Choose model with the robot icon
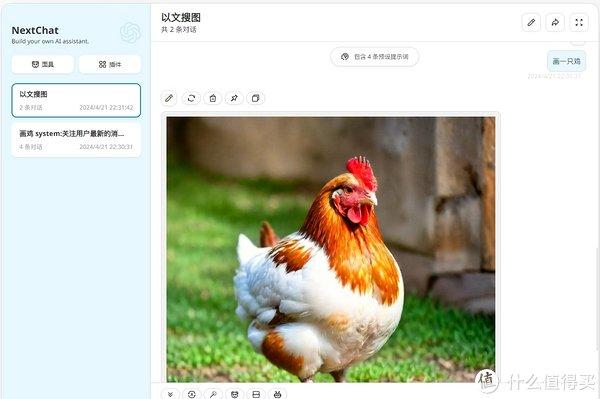This screenshot has height=399, width=600. [x=277, y=394]
